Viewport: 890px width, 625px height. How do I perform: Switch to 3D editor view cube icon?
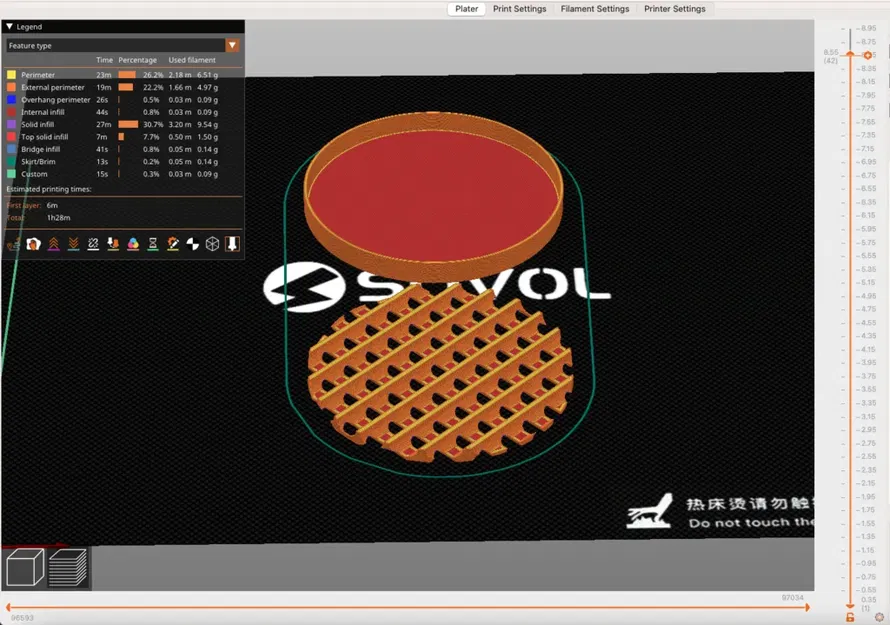pyautogui.click(x=25, y=567)
